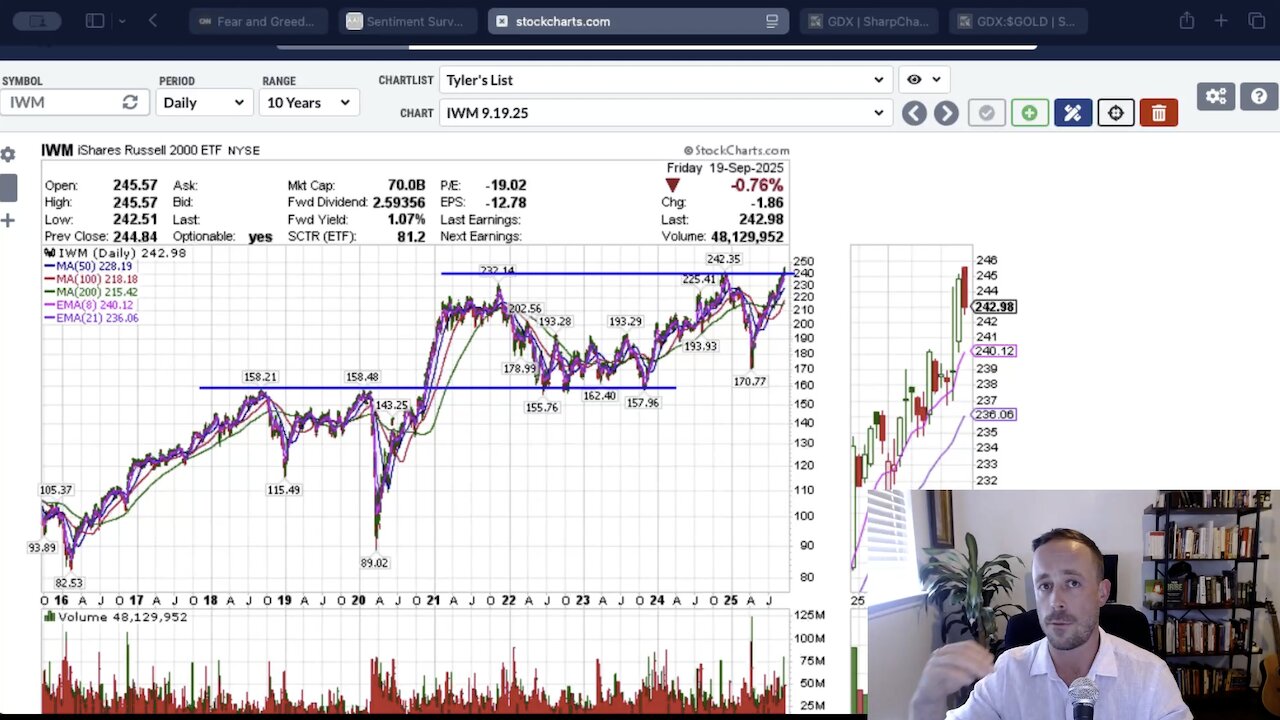Viewport: 1280px width, 720px height.
Task: Close the stockcharts.com tab
Action: coord(502,21)
